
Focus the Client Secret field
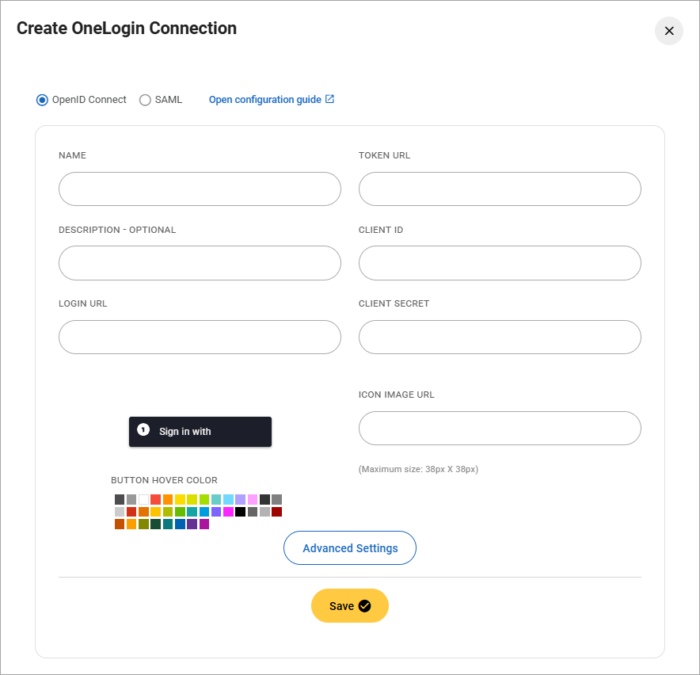coord(499,337)
